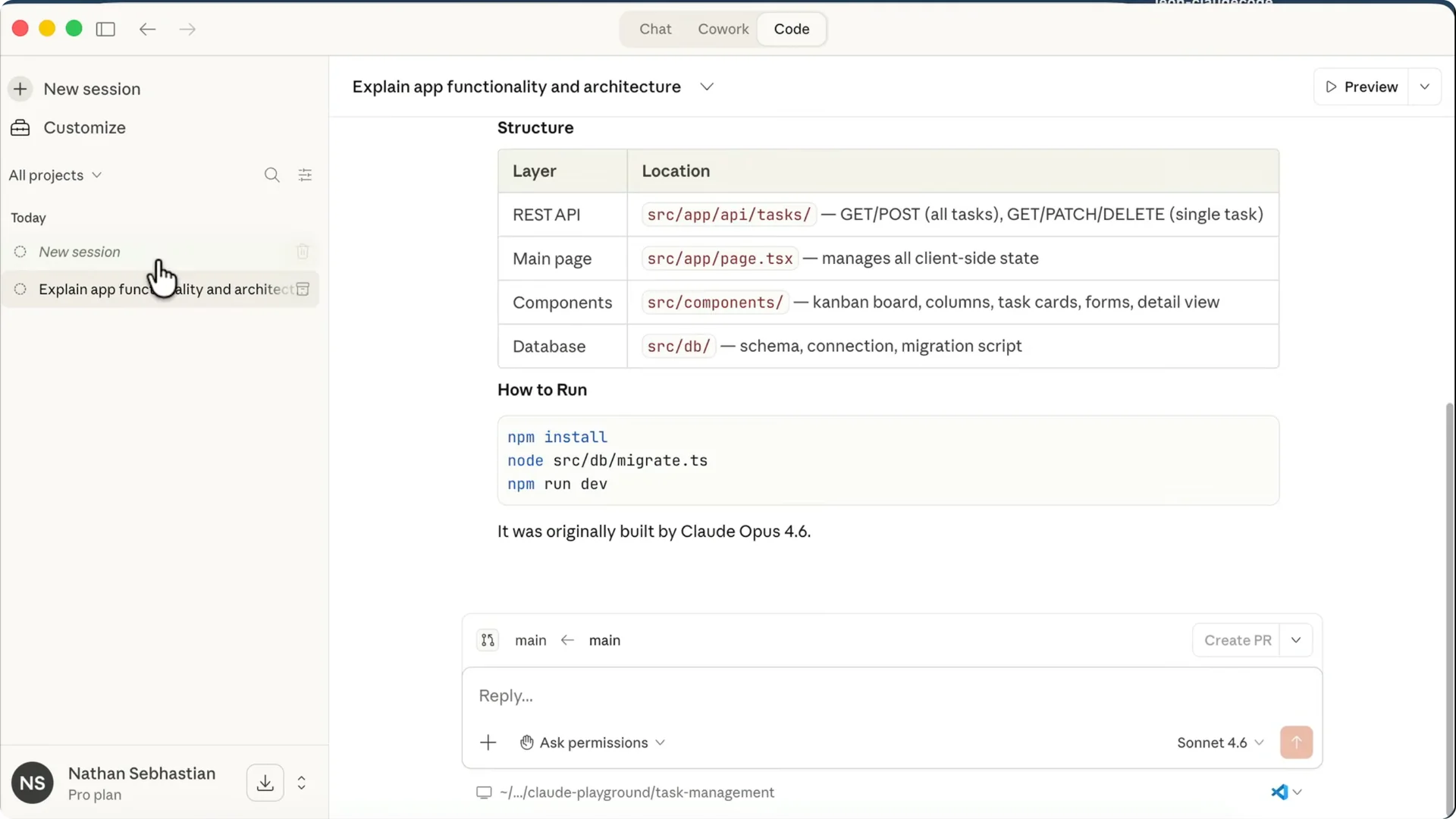Archive the Explain app functionality session

(x=303, y=289)
